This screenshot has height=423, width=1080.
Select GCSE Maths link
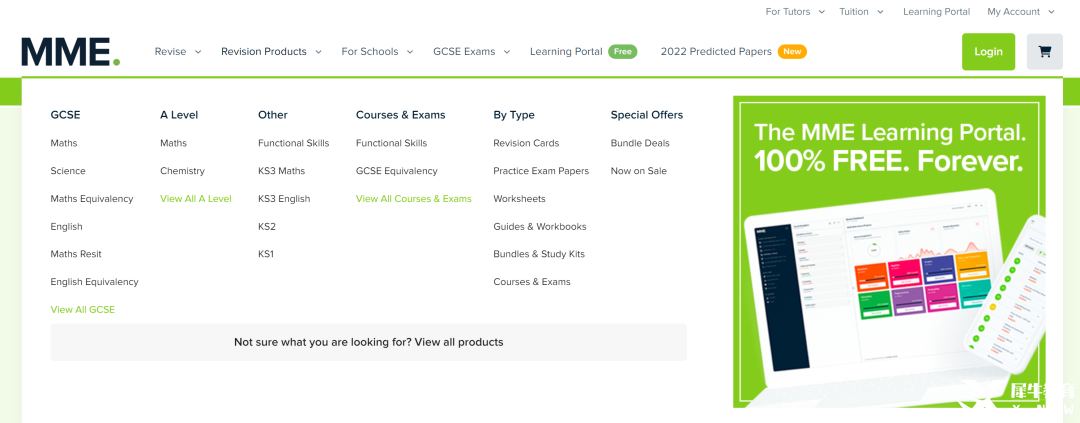click(64, 143)
